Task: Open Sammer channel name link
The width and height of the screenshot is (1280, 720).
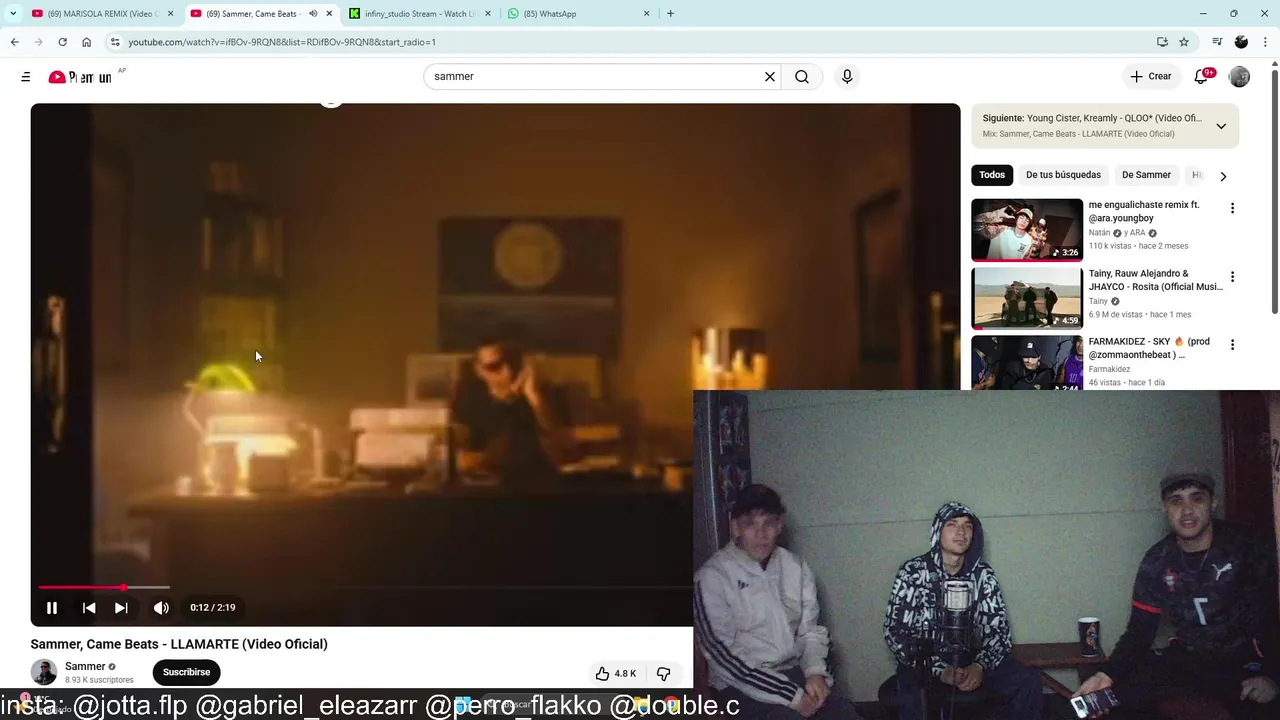Action: 85,667
